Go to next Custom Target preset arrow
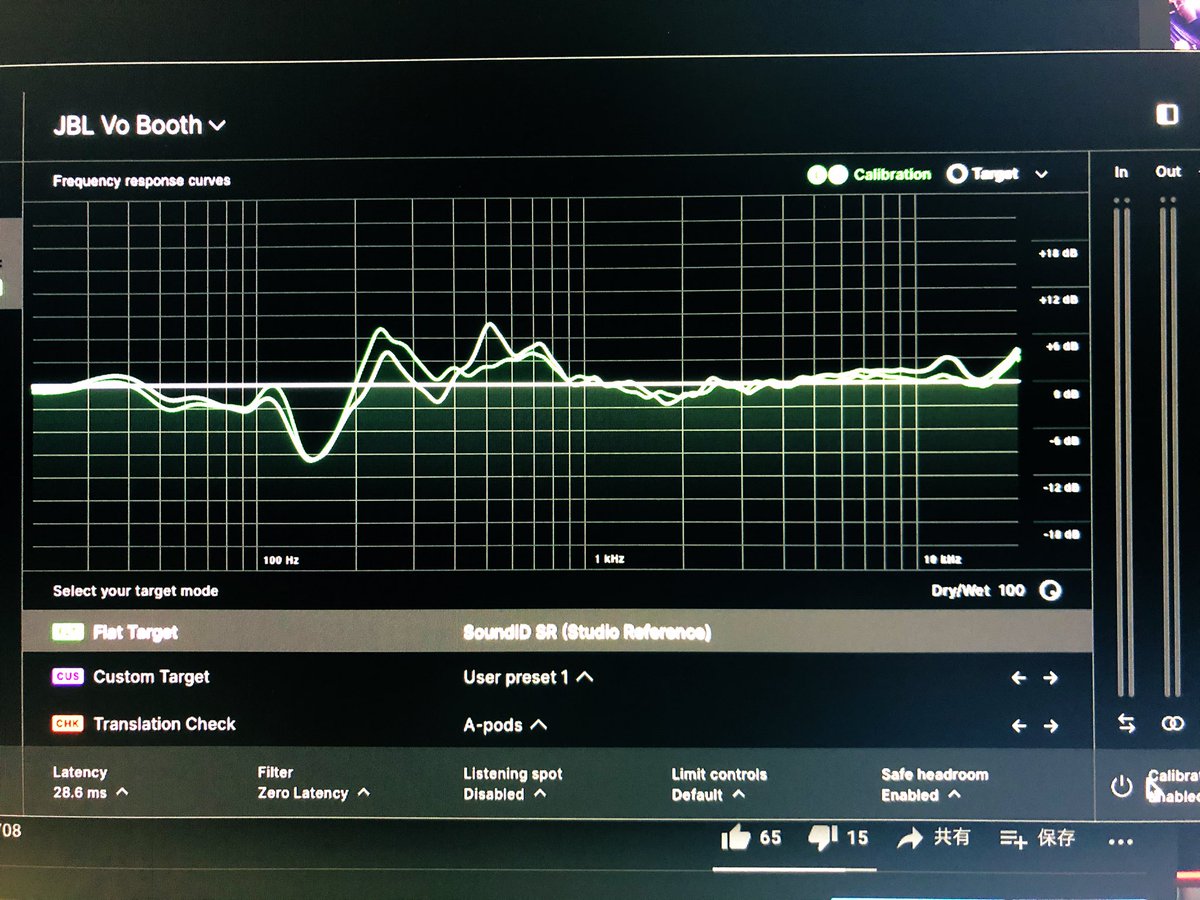 [1050, 678]
